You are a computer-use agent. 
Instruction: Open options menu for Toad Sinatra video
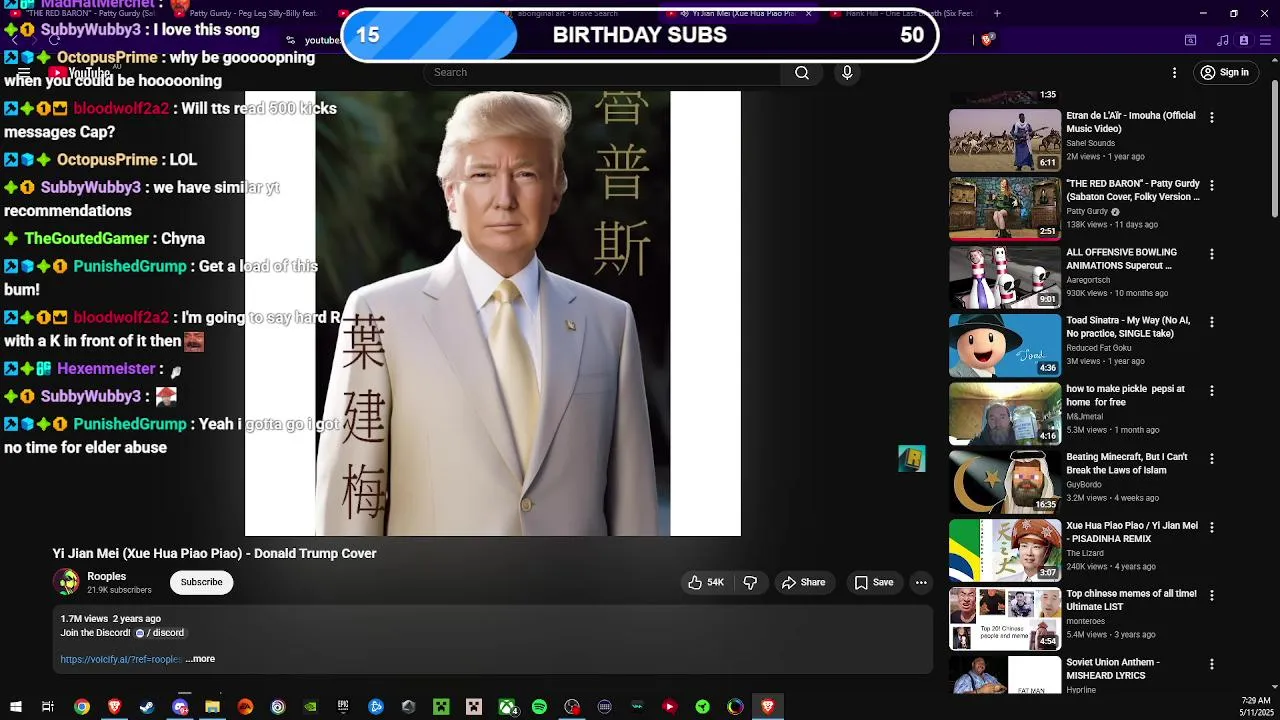coord(1212,322)
